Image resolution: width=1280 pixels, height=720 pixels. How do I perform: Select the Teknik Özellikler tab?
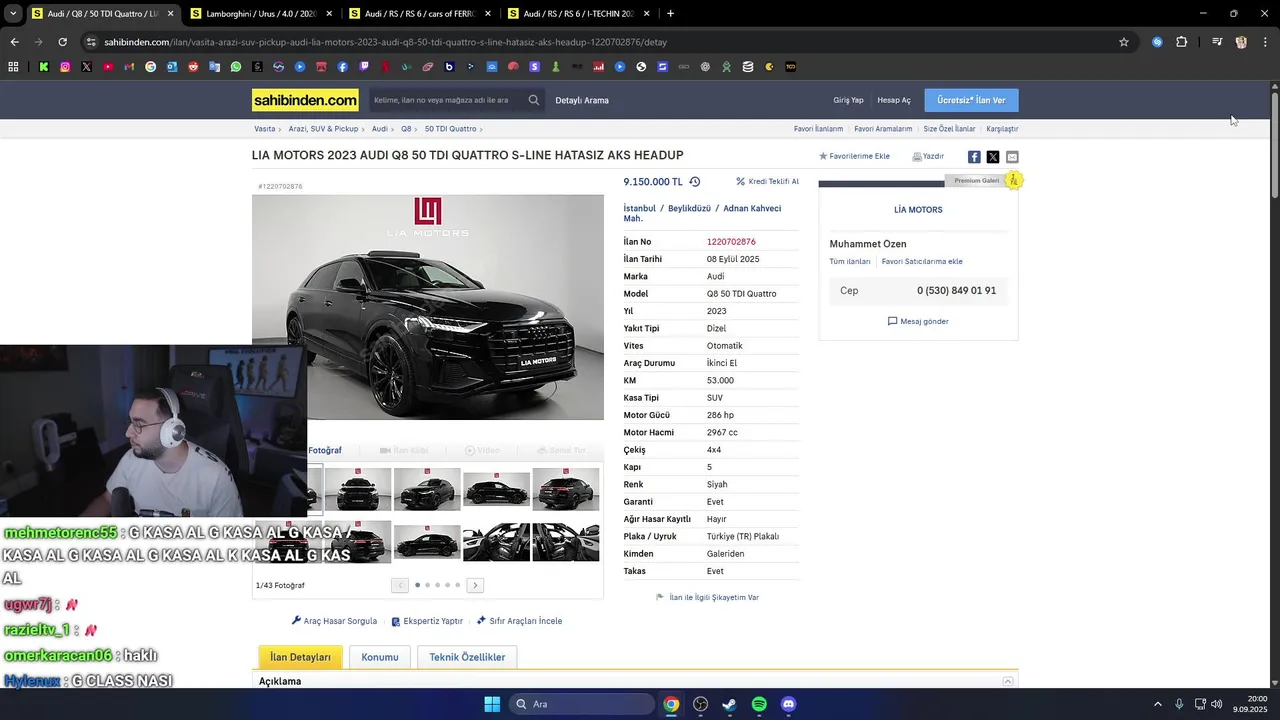[467, 657]
